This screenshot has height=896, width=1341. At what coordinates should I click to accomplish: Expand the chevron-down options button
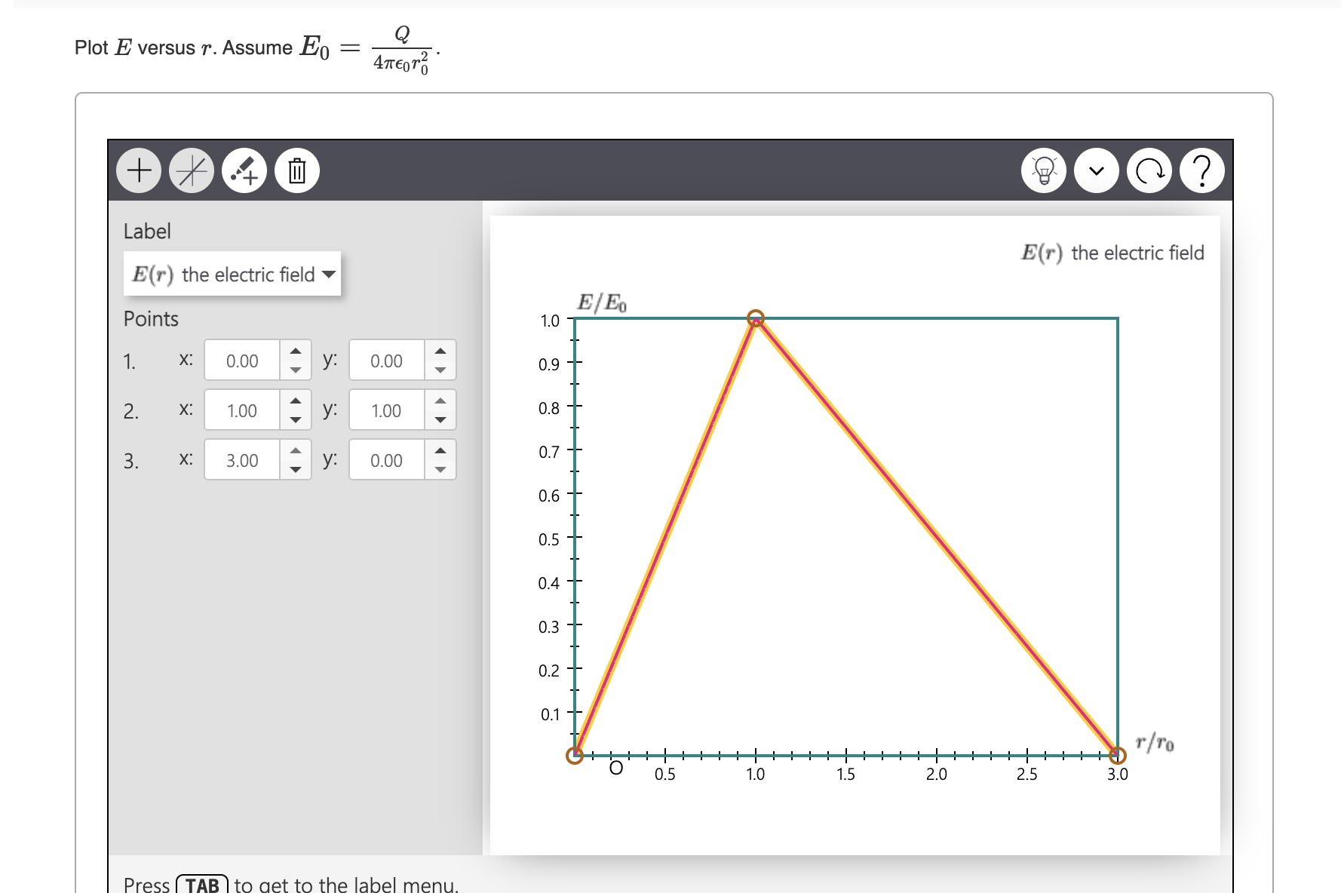tap(1097, 171)
